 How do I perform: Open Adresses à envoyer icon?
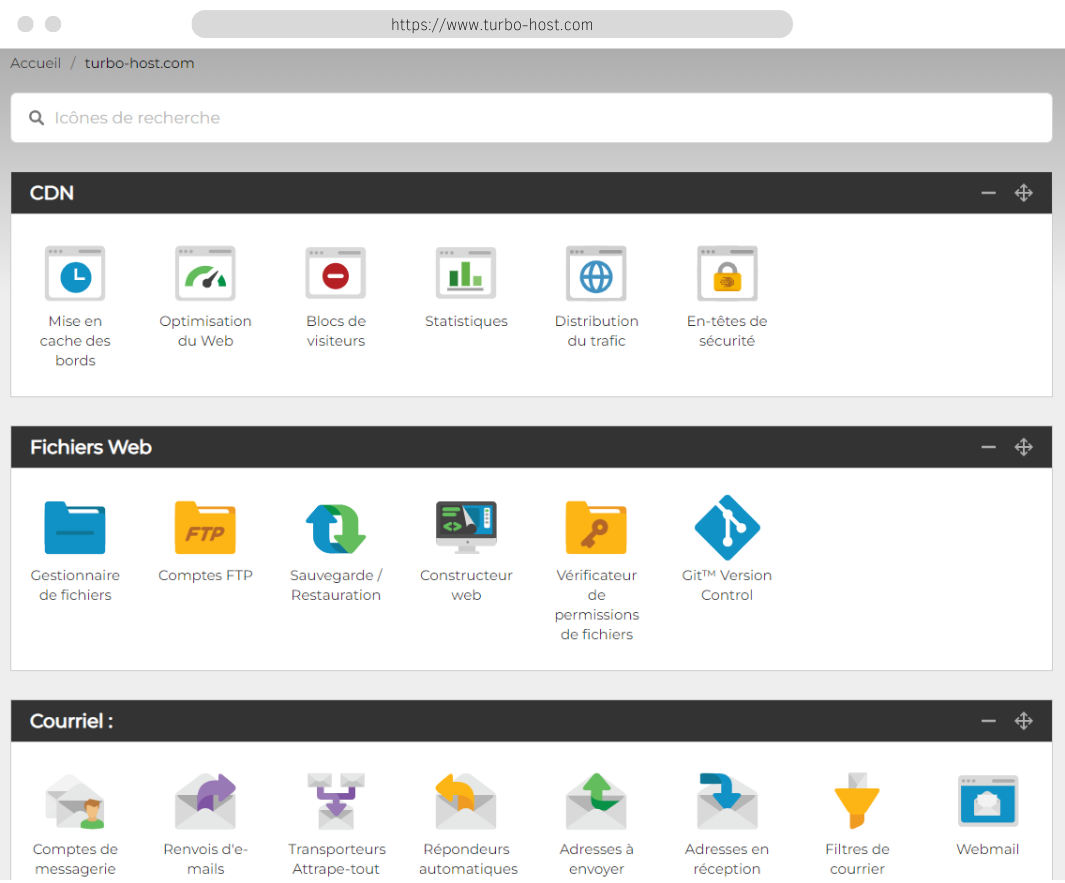tap(596, 801)
